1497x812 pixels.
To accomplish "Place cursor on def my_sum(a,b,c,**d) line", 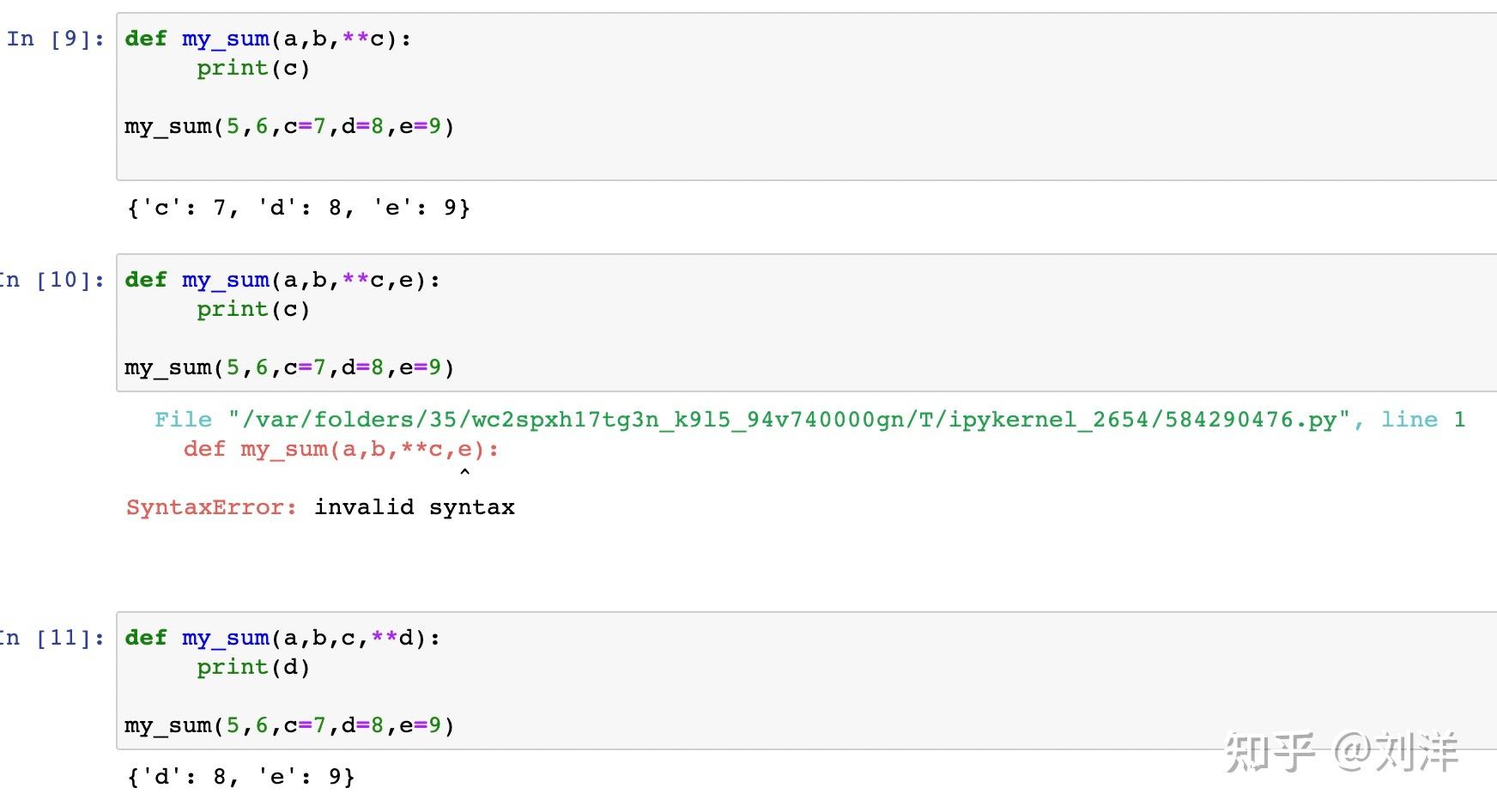I will tap(282, 638).
